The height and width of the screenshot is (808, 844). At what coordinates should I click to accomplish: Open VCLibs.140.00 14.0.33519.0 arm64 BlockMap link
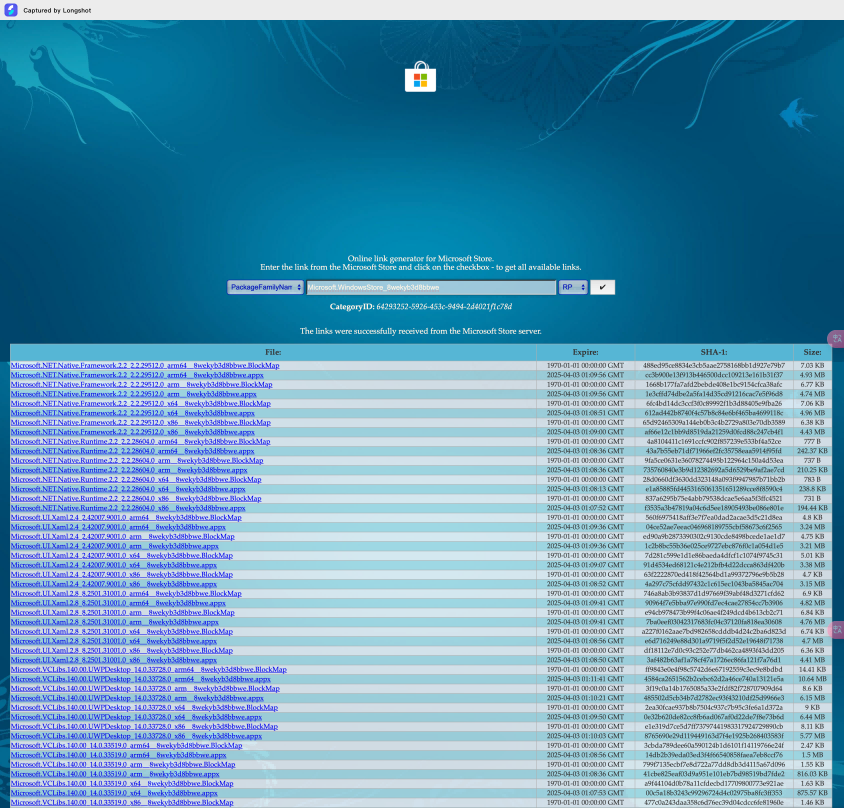(x=126, y=746)
